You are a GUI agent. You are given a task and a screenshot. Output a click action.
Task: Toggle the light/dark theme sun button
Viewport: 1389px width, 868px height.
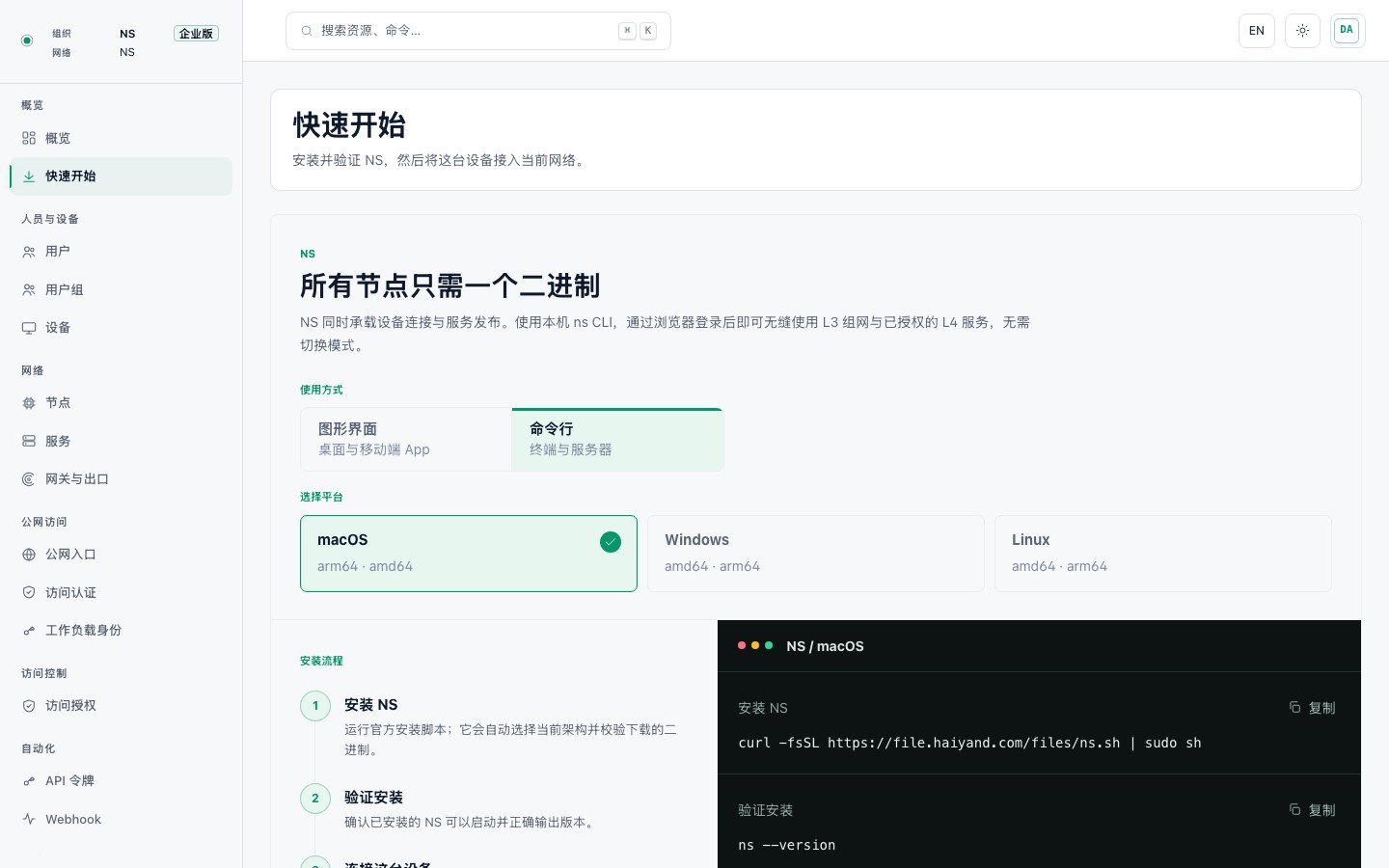tap(1302, 31)
